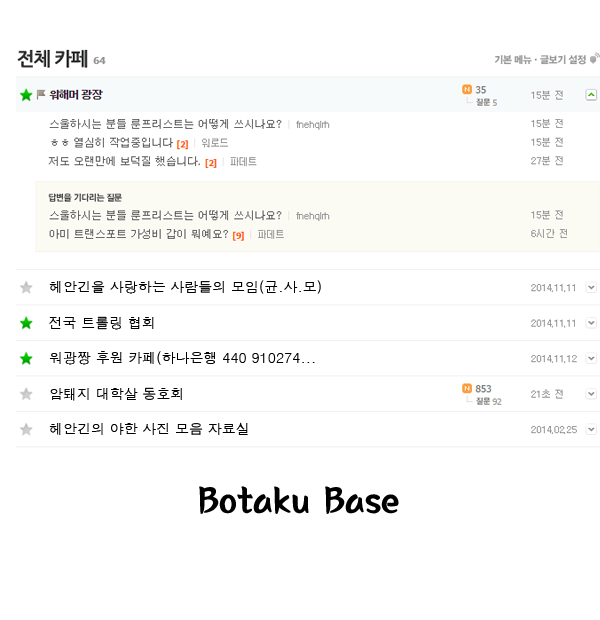Toggle the gray star for 헤안긴을 사랑하는 사람들의 모임
This screenshot has height=620, width=600.
[26, 287]
